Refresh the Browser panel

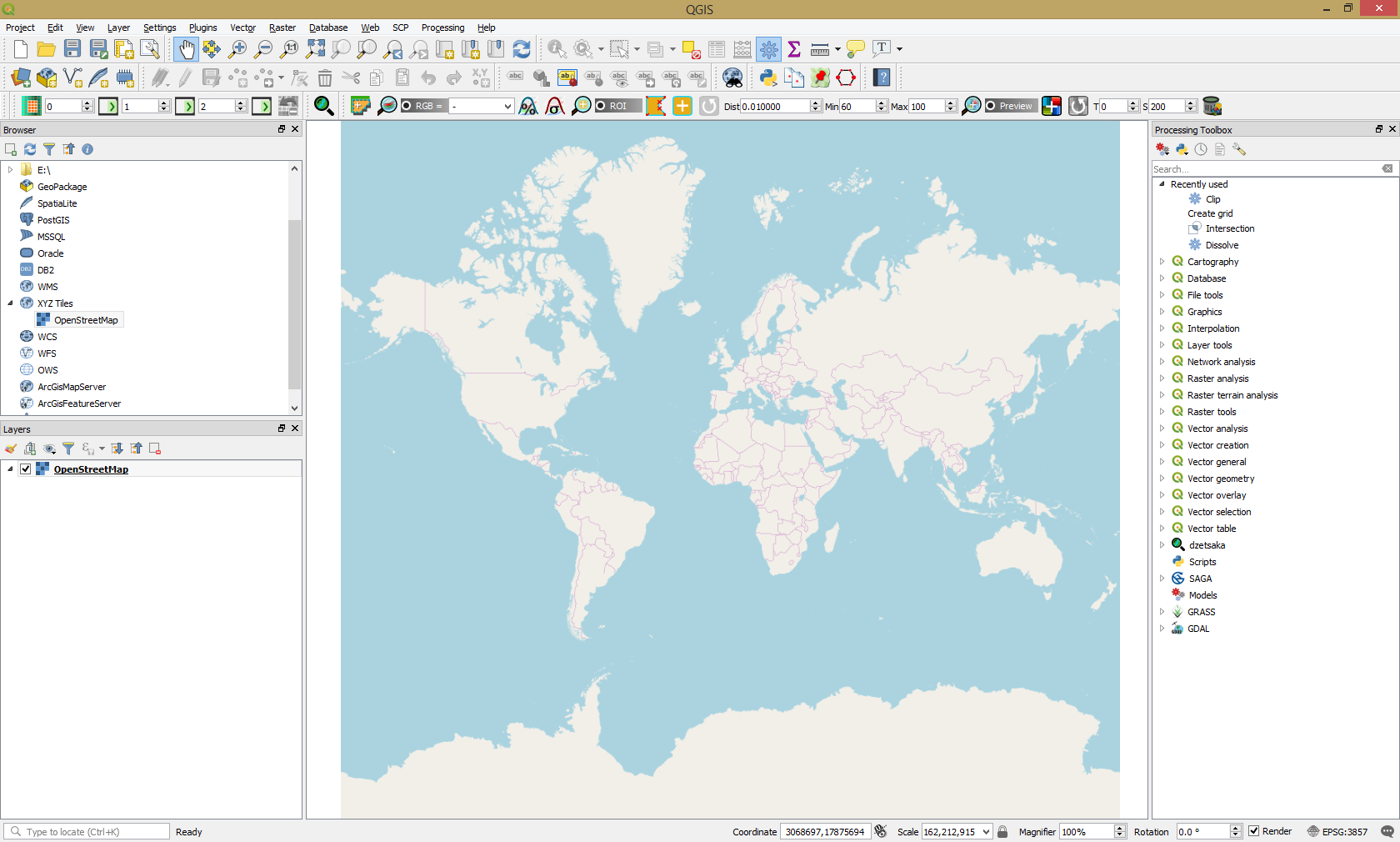click(x=30, y=149)
